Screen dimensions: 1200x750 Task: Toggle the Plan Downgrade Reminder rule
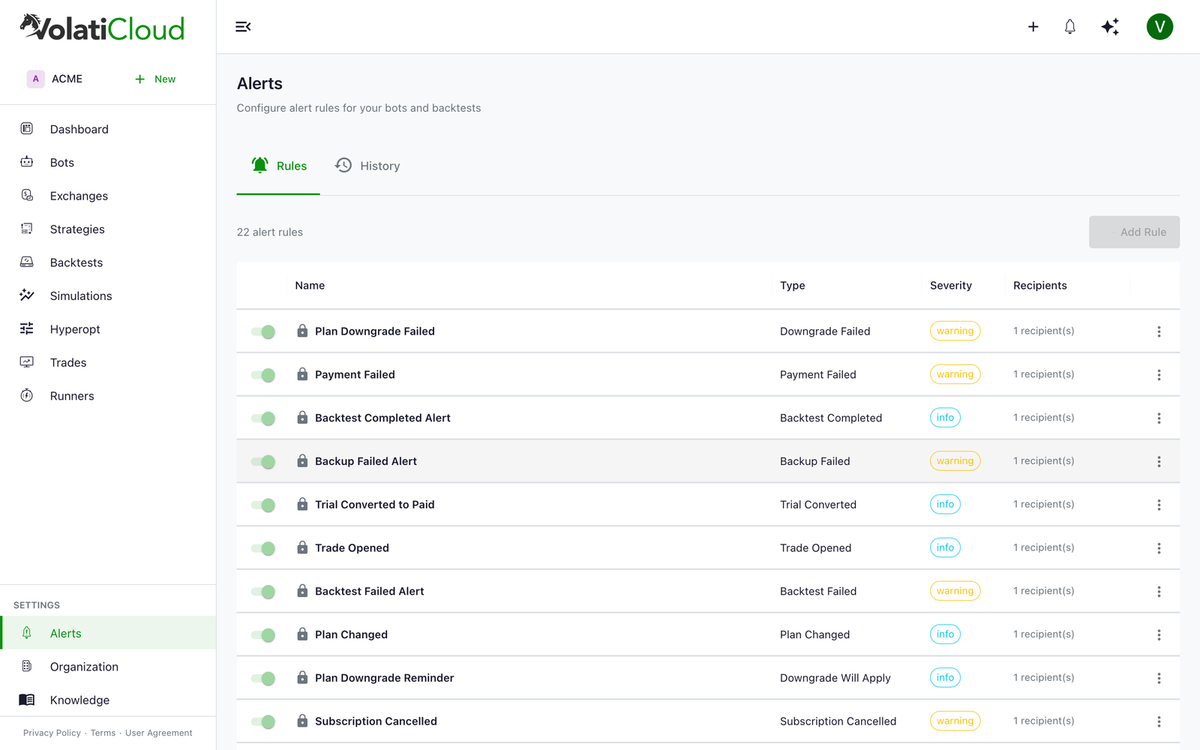[263, 678]
